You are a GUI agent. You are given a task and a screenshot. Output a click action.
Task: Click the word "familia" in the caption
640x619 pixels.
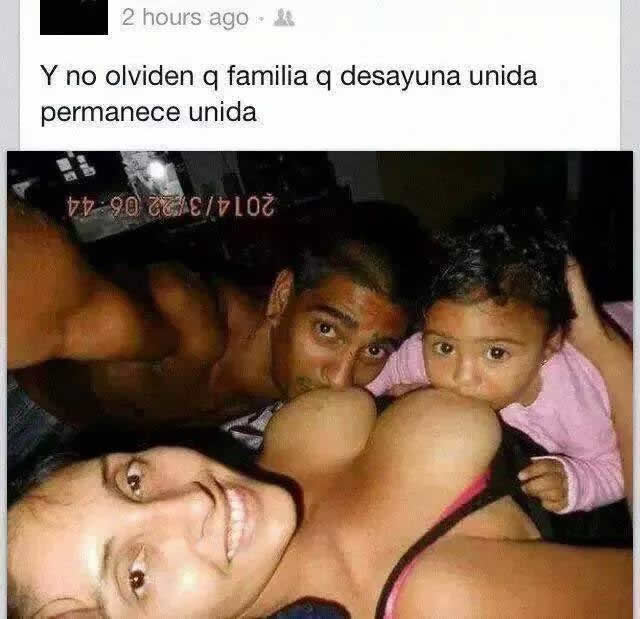coord(267,75)
